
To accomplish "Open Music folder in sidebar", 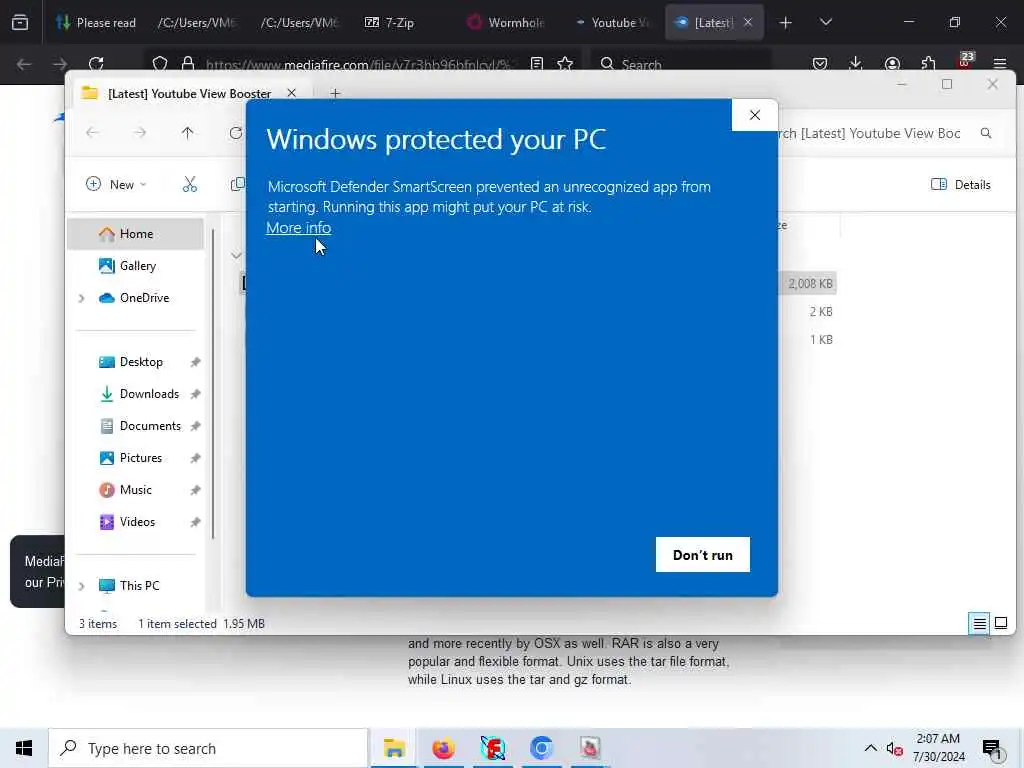I will (135, 490).
